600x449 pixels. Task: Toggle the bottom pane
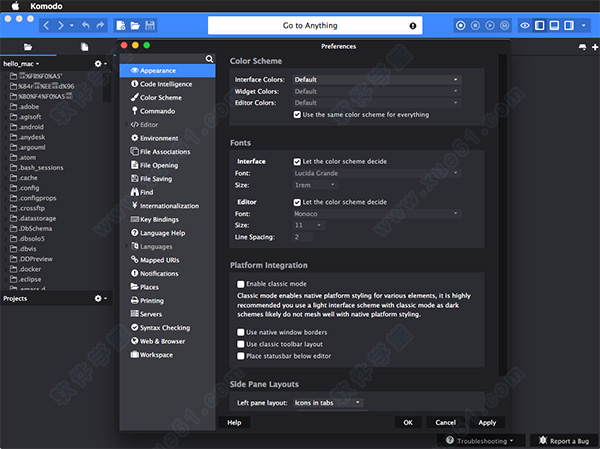pyautogui.click(x=554, y=26)
